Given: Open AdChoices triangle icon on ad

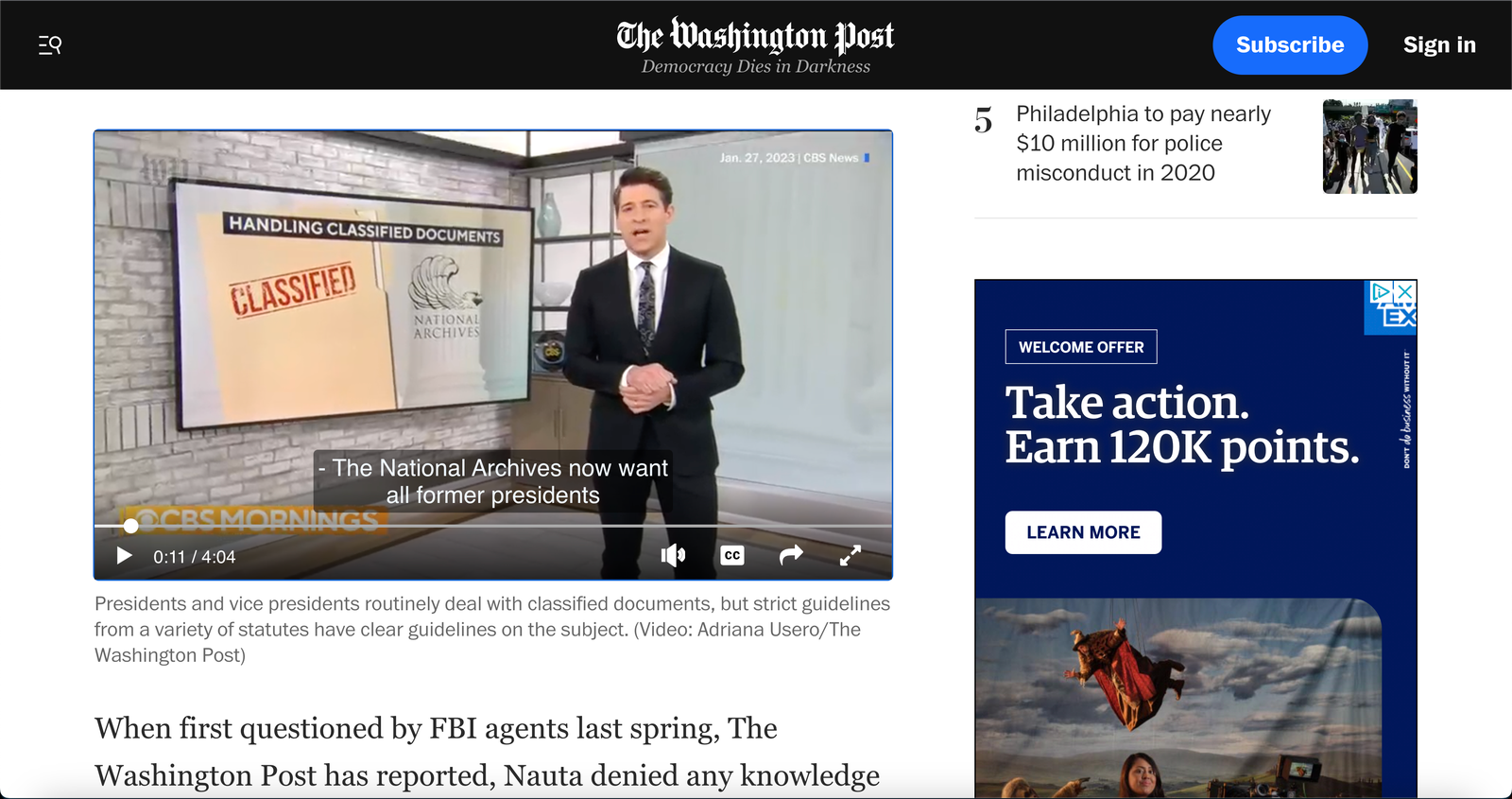Looking at the screenshot, I should [x=1381, y=291].
